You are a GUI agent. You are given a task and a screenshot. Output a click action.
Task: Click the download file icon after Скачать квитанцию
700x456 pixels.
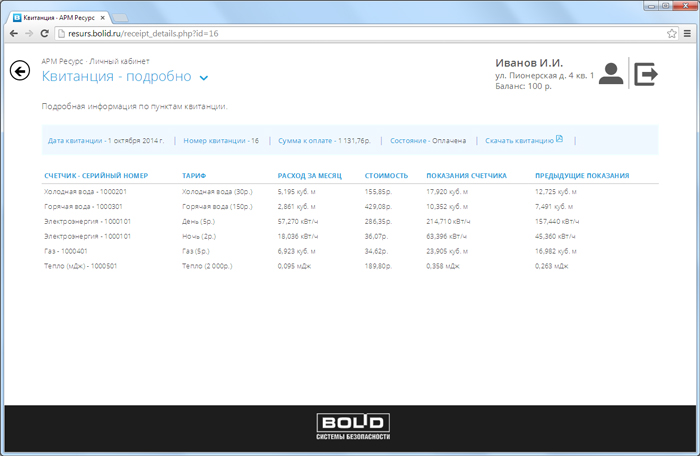560,139
